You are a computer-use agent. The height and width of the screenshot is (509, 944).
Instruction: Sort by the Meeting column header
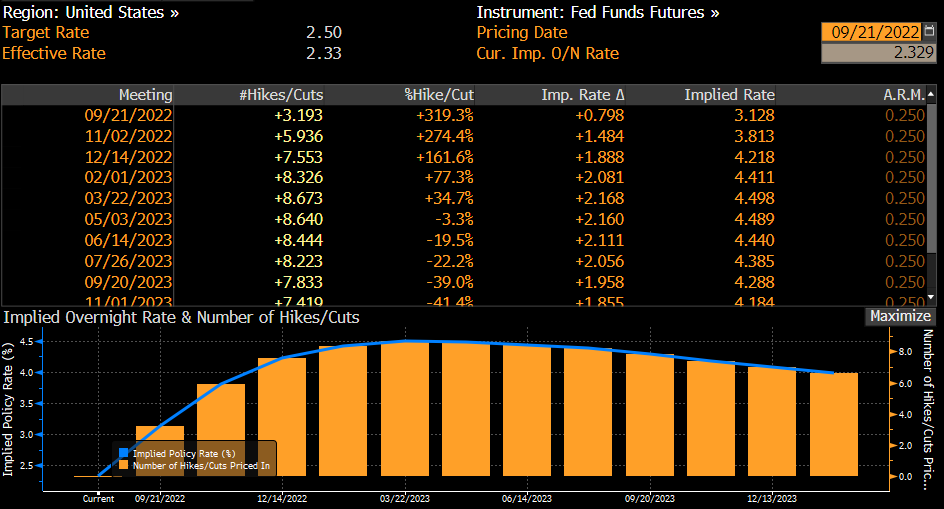[146, 95]
